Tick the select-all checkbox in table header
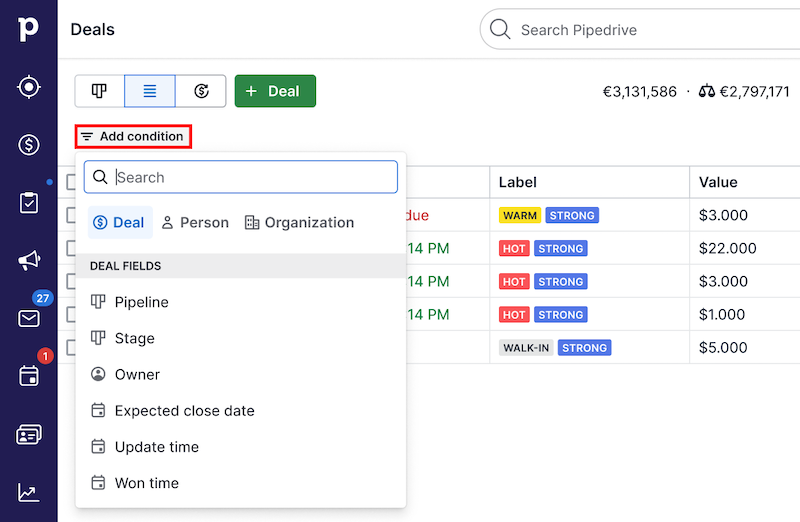800x522 pixels. 71,182
